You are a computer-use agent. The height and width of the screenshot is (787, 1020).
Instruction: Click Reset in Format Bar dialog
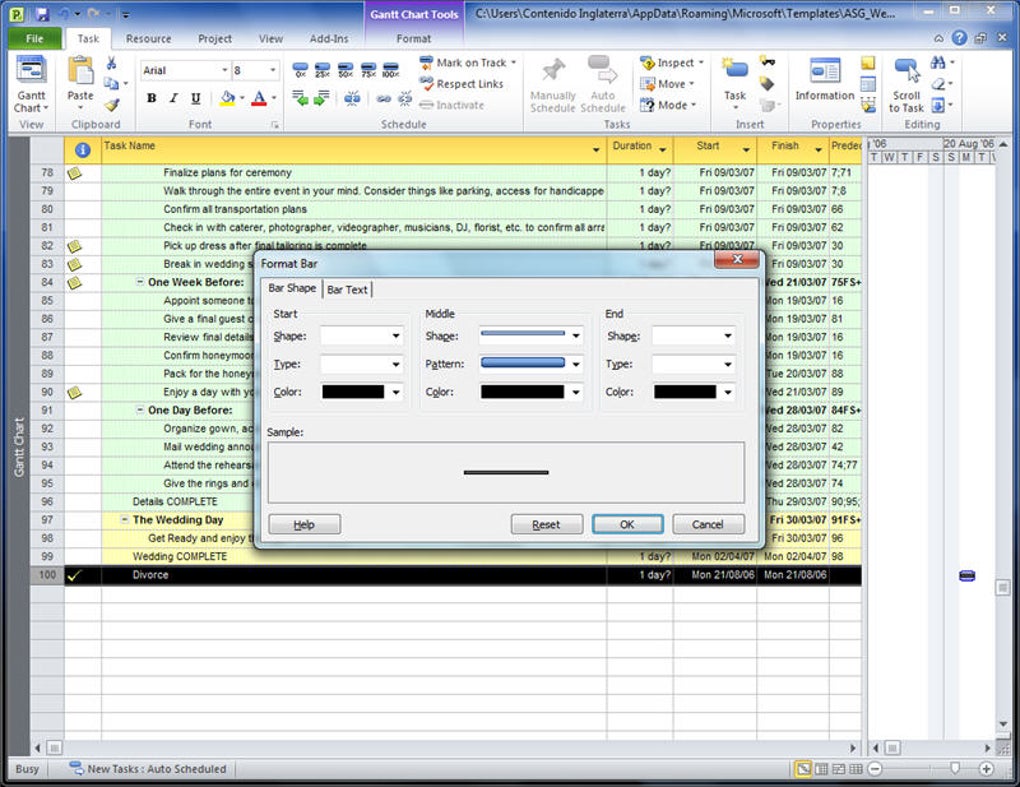tap(546, 524)
